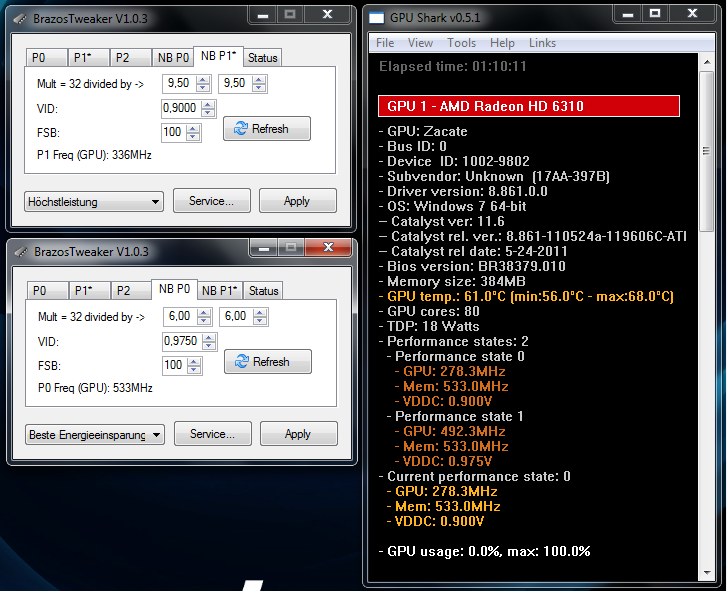Screen dimensions: 727x591
Task: Click the GPU temp.: 61.0°C line
Action: (x=526, y=296)
